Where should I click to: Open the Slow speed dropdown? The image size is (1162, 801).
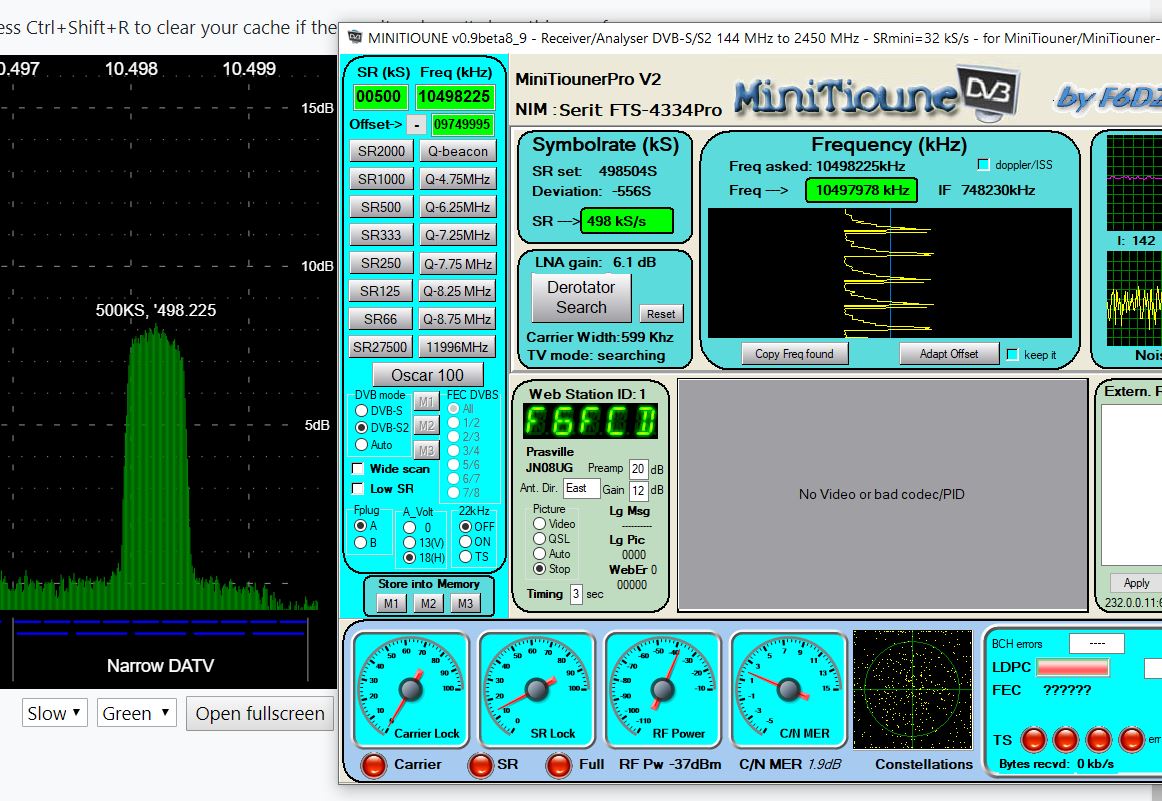(x=55, y=713)
